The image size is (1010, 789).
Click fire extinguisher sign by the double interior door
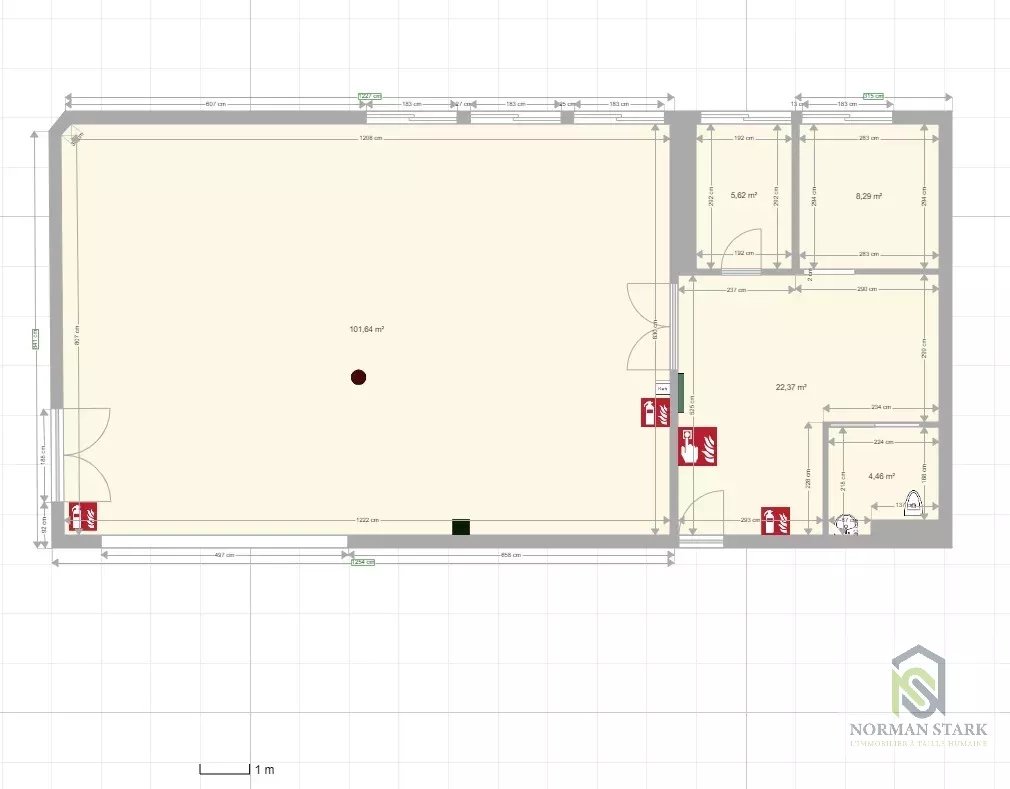pyautogui.click(x=655, y=412)
